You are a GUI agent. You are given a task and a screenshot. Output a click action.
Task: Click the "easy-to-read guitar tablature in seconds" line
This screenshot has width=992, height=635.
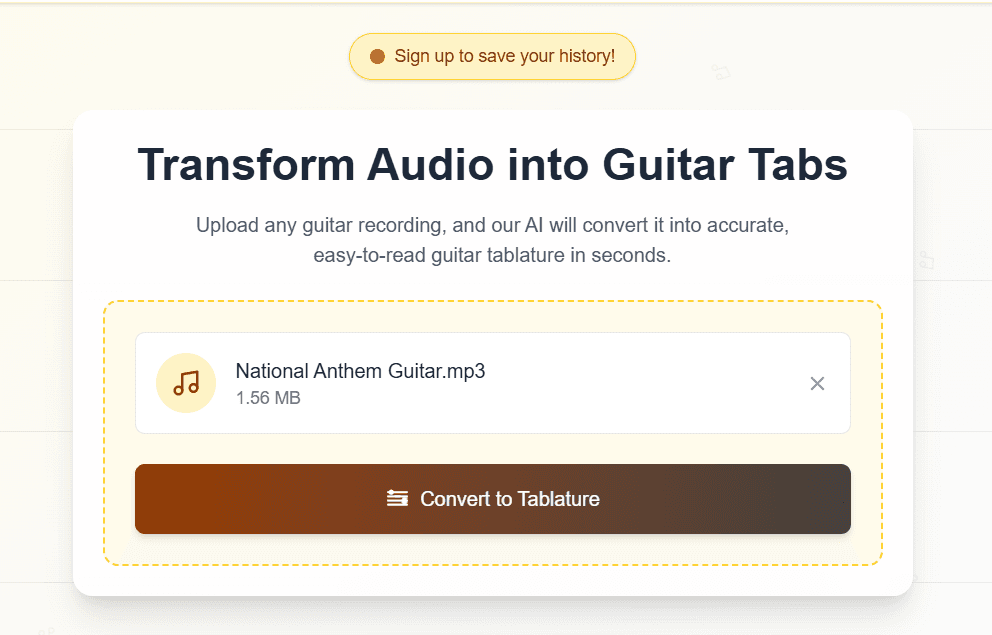pos(492,255)
